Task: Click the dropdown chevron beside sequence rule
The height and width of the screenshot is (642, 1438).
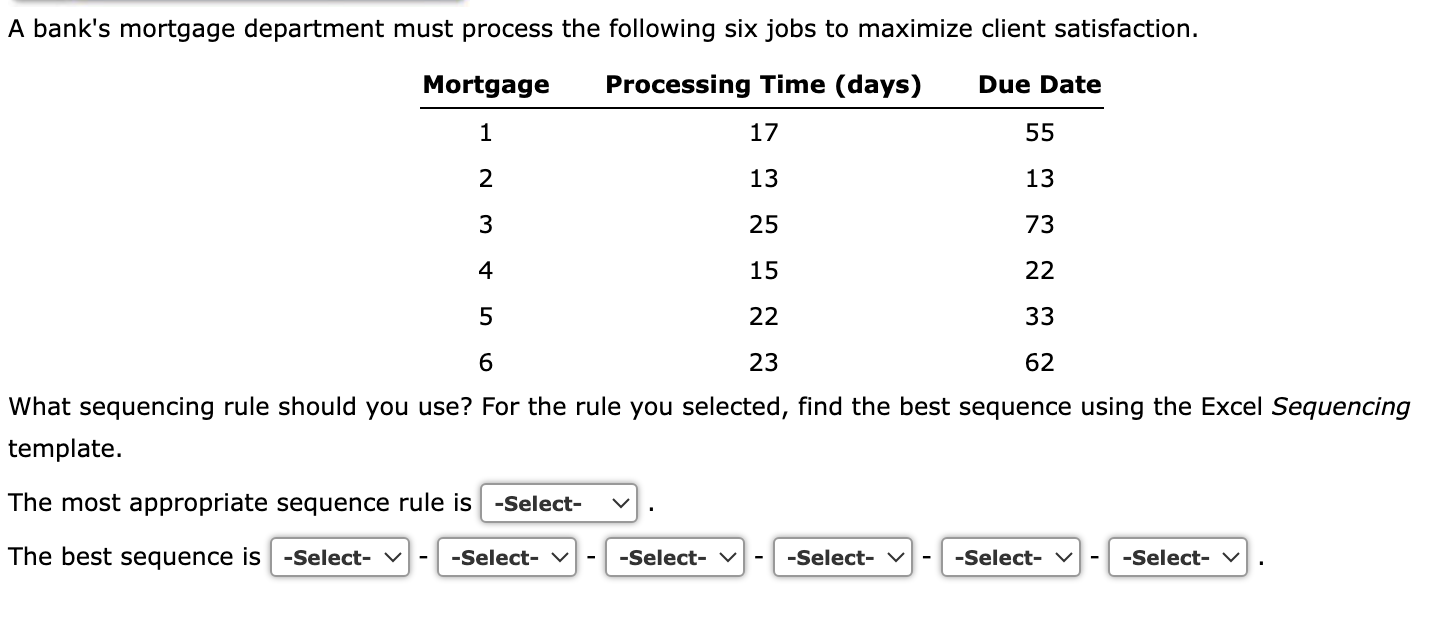Action: [x=620, y=503]
